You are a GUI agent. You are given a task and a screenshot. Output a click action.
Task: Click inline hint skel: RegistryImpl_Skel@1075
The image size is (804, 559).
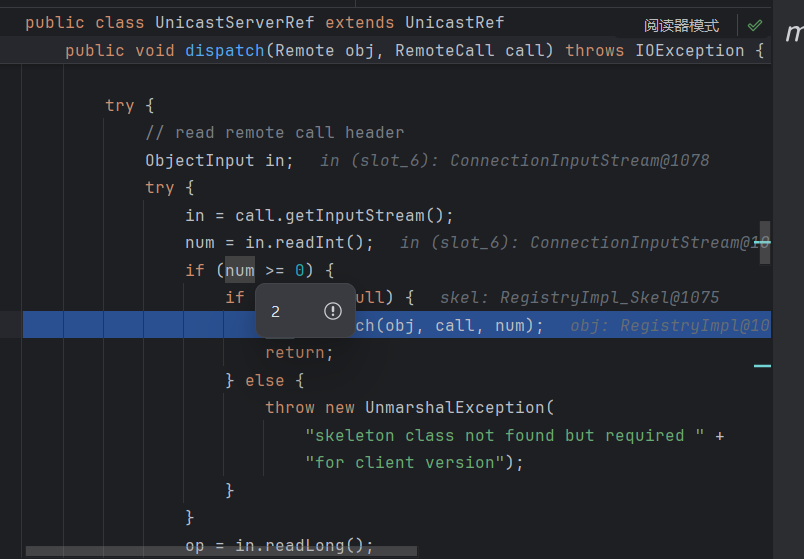579,297
